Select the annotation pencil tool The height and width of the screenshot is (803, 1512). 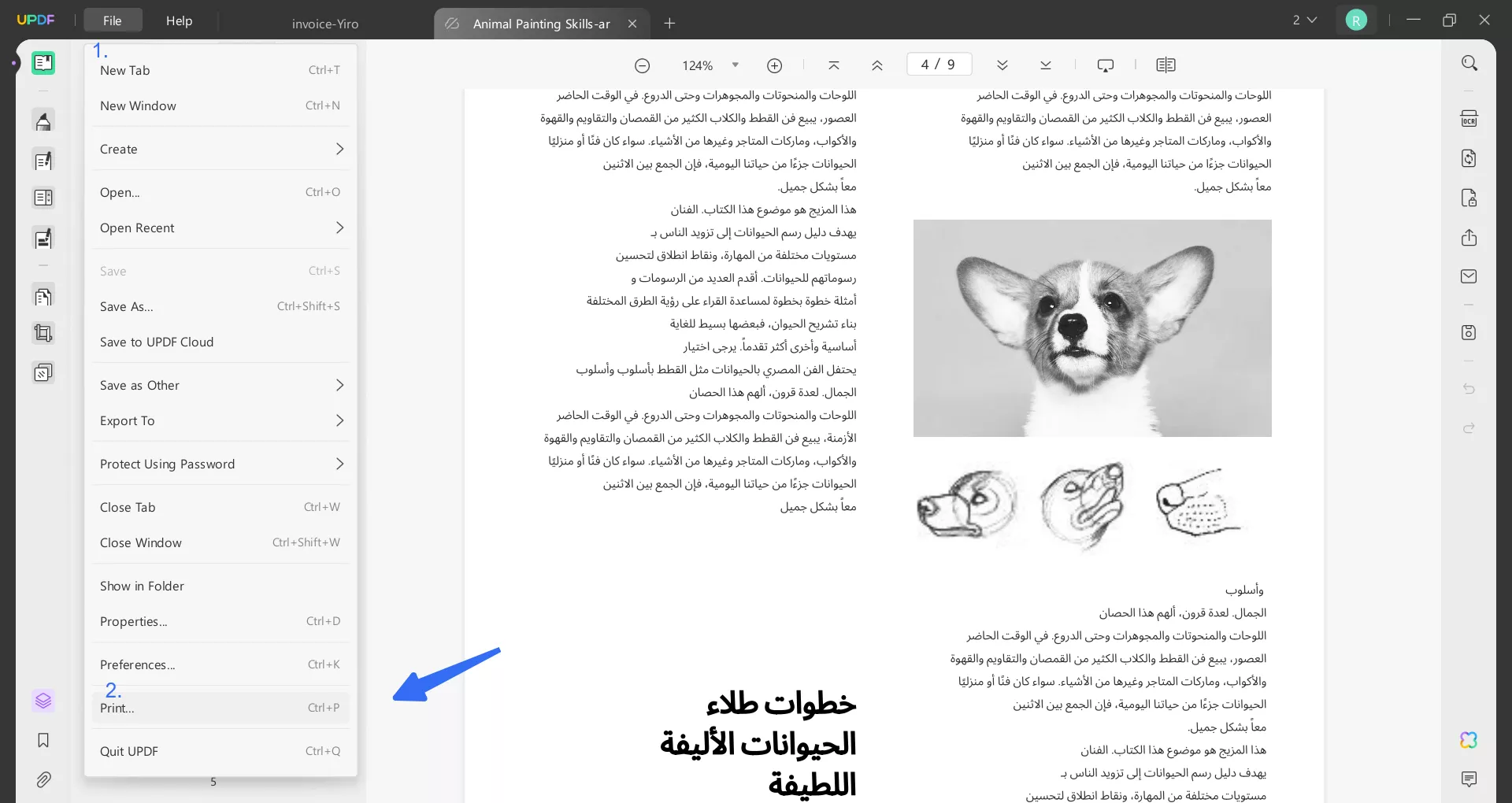coord(43,120)
